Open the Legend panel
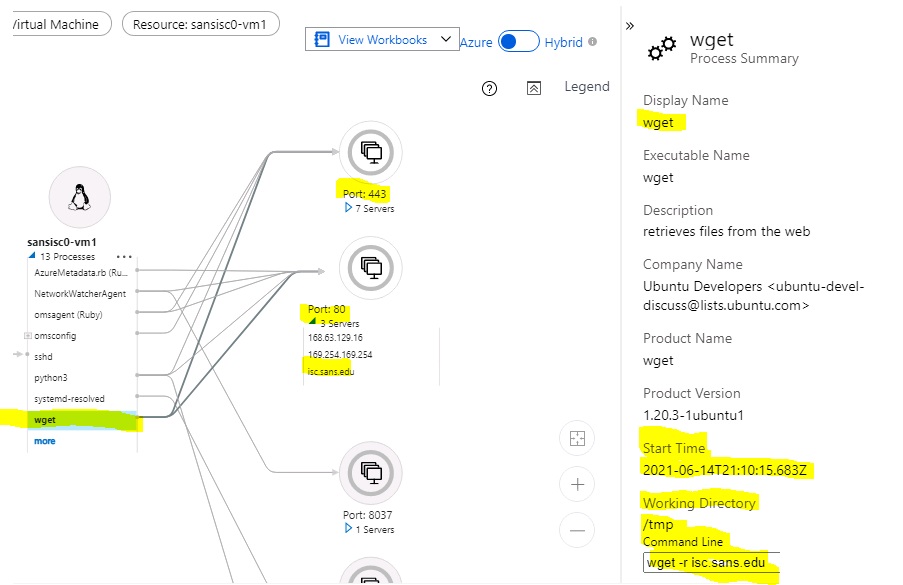This screenshot has width=903, height=585. pos(587,86)
